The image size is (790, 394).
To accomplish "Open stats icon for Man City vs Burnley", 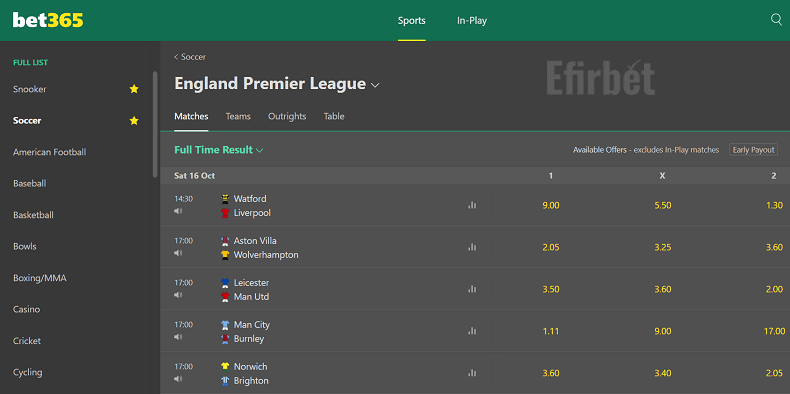I will pyautogui.click(x=472, y=331).
